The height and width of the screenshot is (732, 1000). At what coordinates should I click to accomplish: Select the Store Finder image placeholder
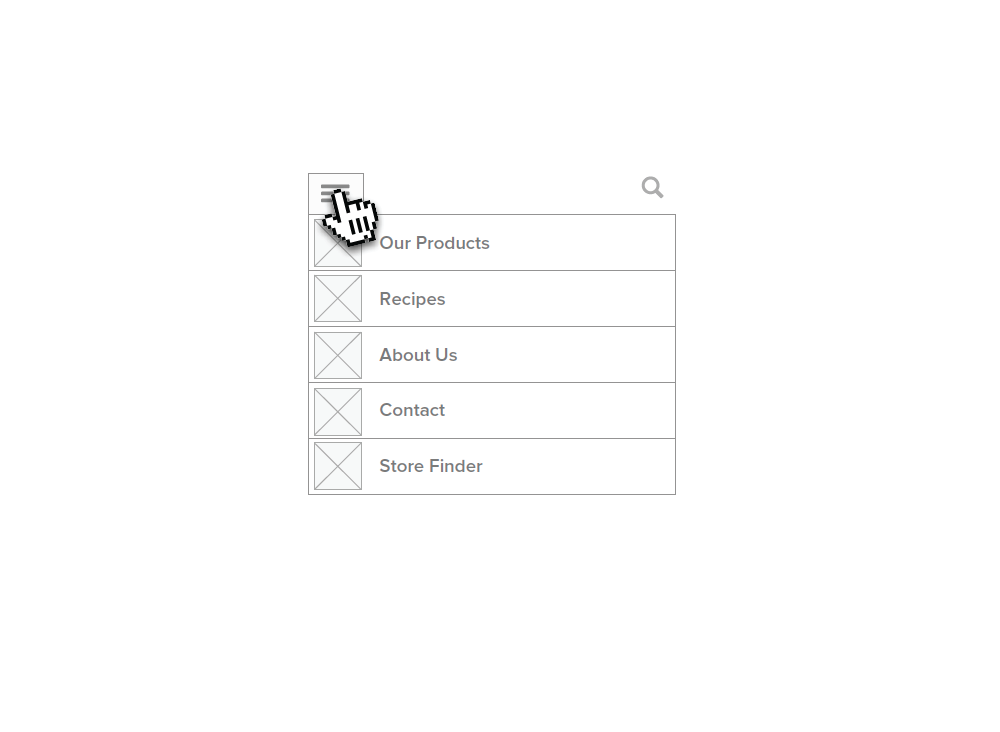pyautogui.click(x=338, y=466)
